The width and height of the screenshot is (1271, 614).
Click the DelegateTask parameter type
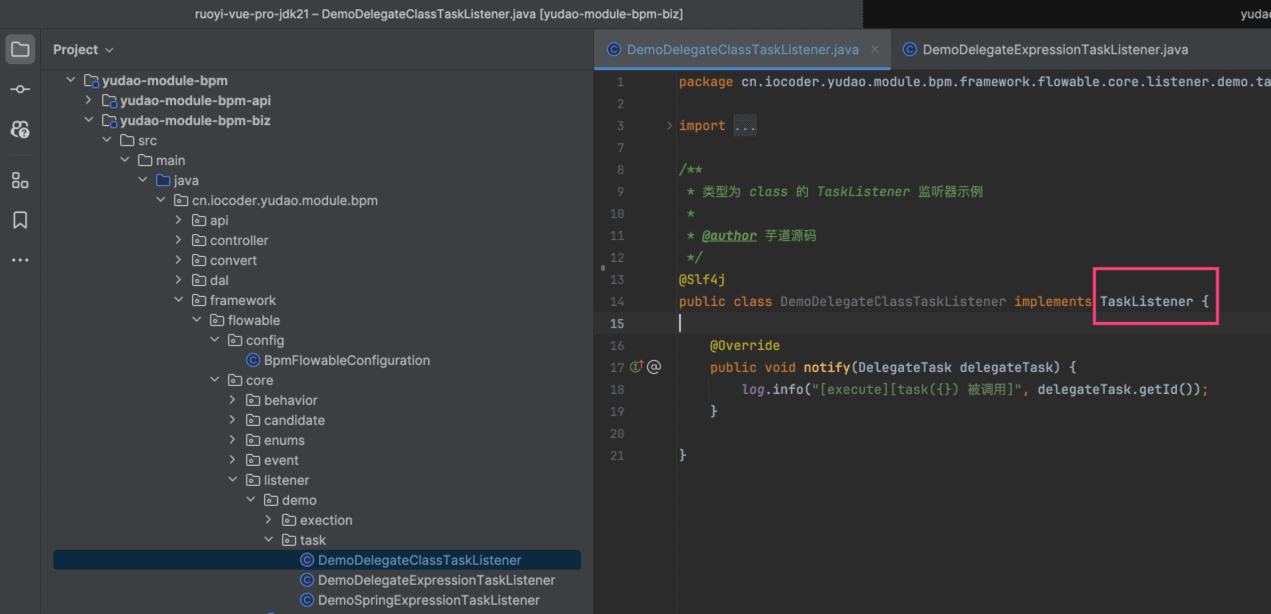point(905,367)
